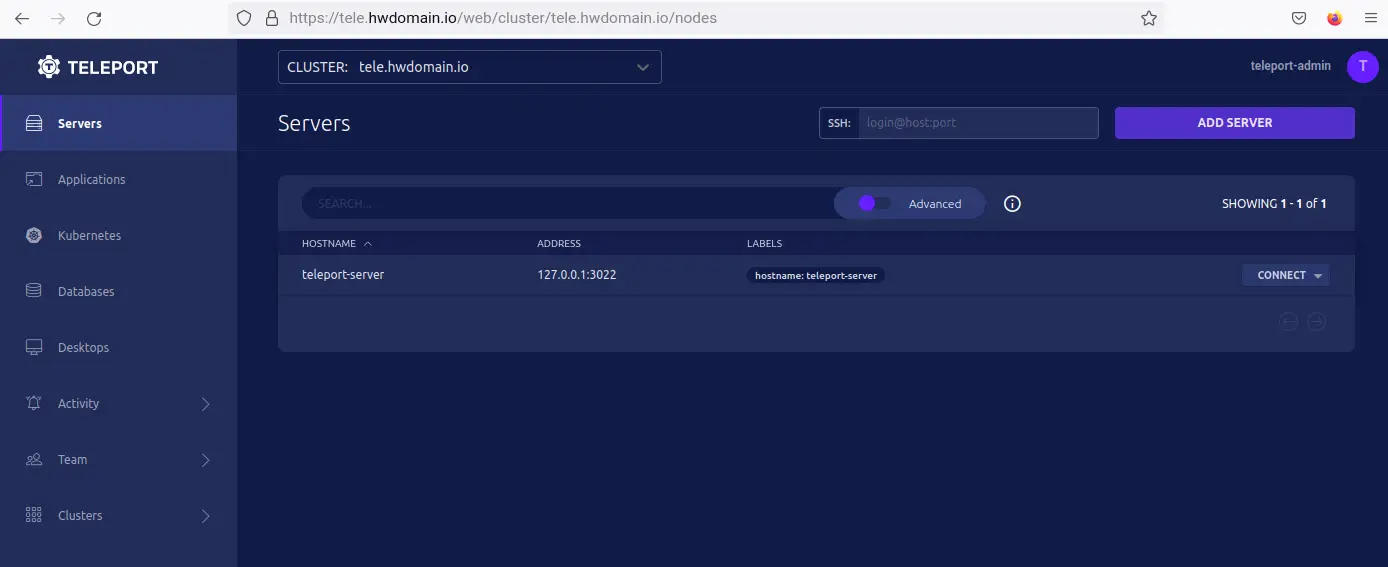Click the Teleport gear logo icon
The image size is (1388, 567).
49,67
